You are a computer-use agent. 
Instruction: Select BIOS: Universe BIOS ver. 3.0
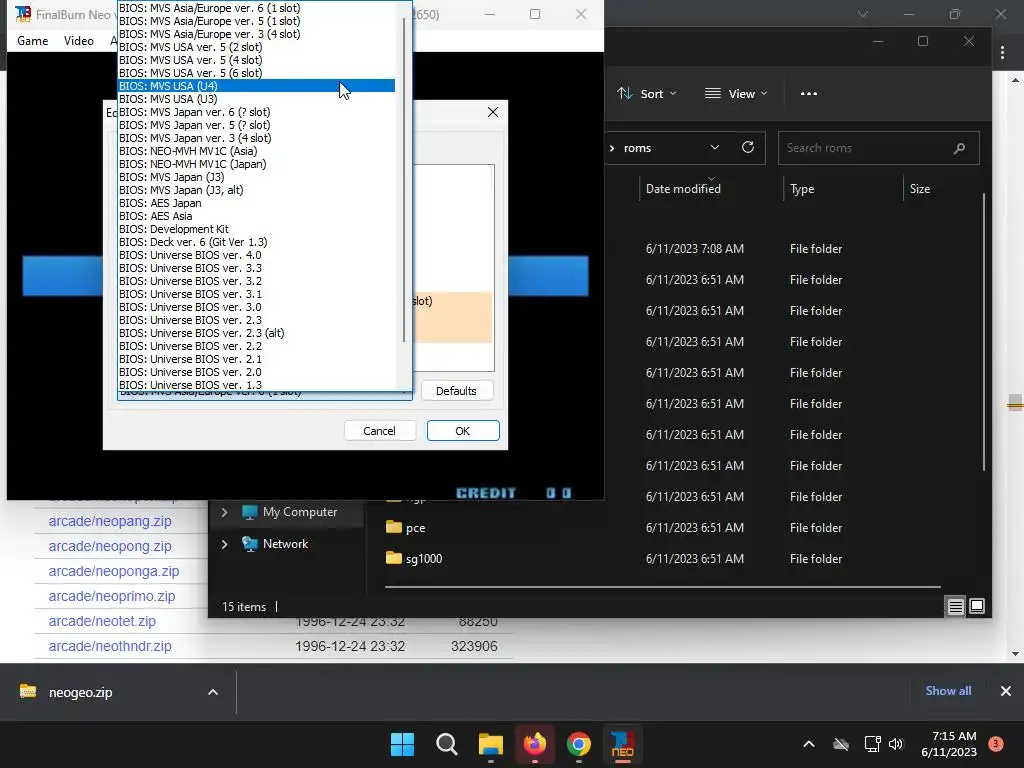[x=256, y=307]
